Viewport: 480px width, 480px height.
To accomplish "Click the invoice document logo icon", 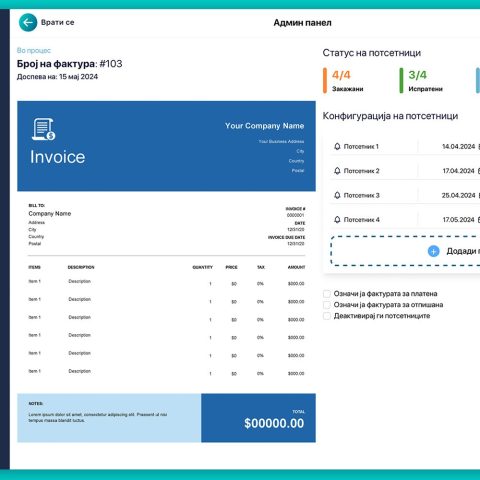I will pos(44,129).
